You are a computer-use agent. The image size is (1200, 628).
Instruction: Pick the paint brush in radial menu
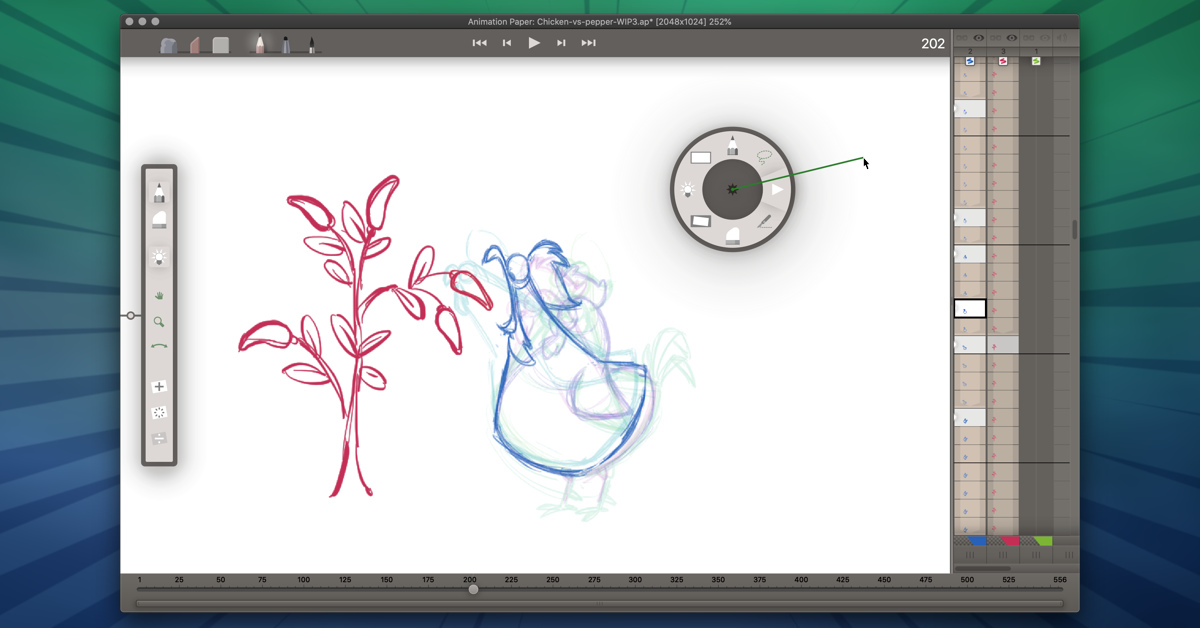click(764, 221)
